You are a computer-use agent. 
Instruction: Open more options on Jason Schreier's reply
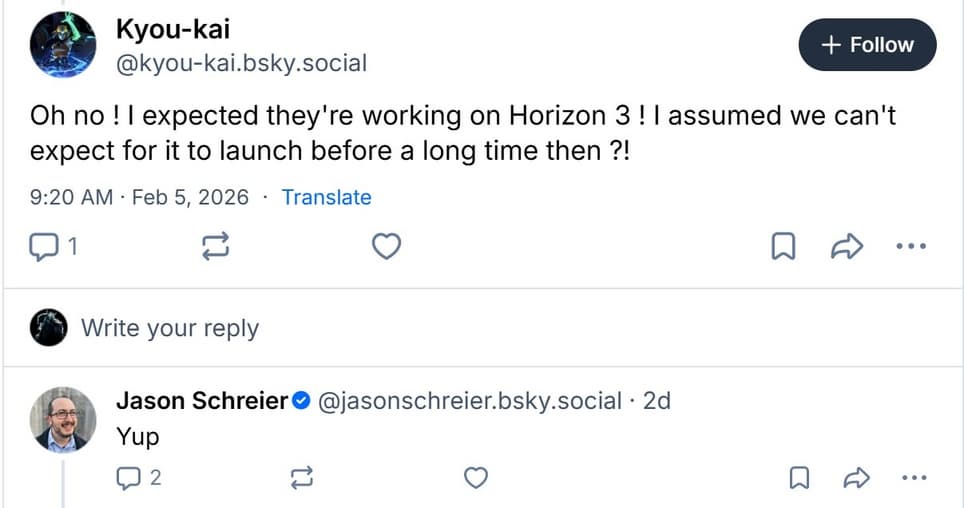(914, 479)
